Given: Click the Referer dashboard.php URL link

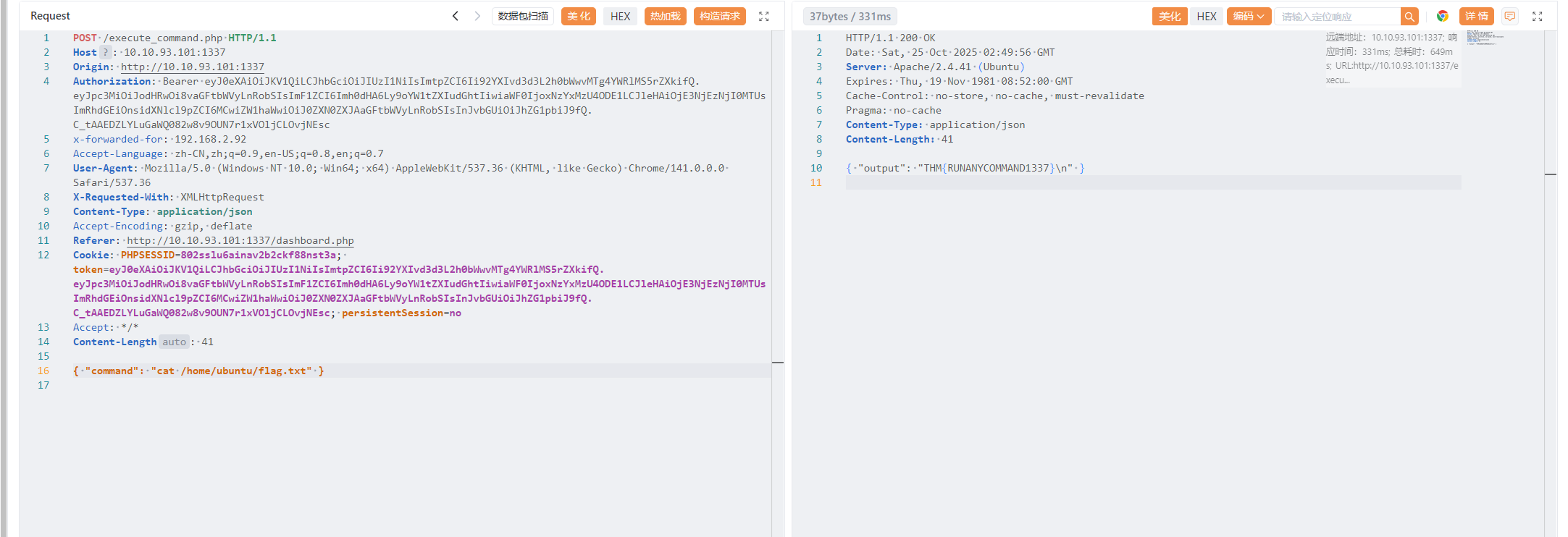Looking at the screenshot, I should (x=240, y=240).
